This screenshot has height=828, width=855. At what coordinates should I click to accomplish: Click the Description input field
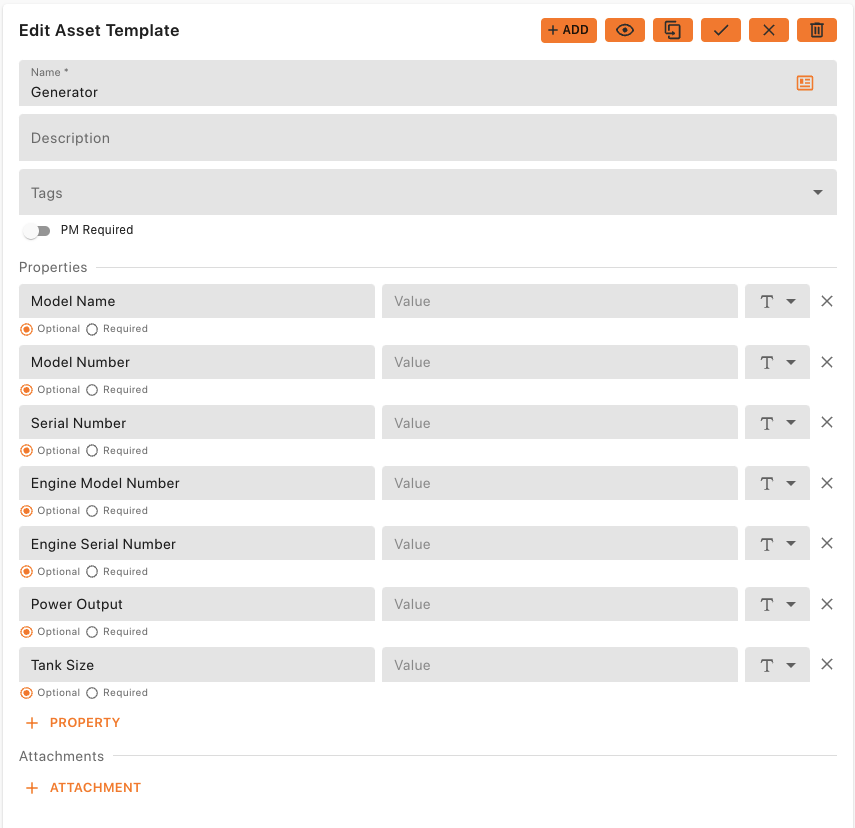[x=428, y=137]
